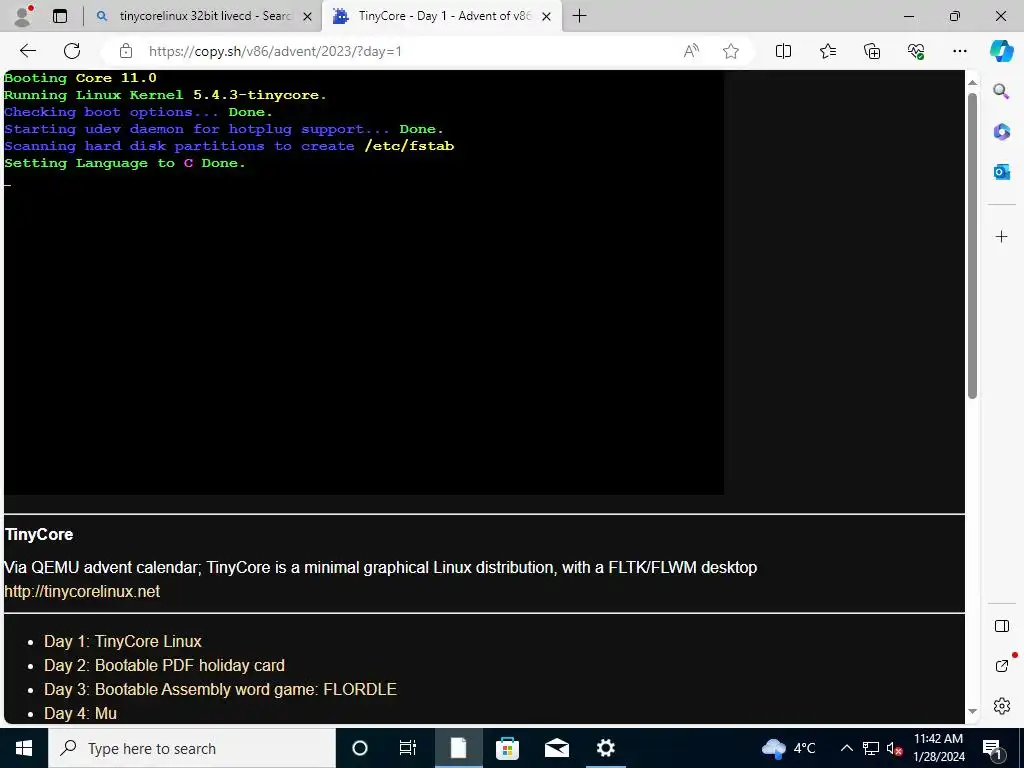Open sidebar settings gear
Viewport: 1024px width, 768px height.
(1001, 706)
